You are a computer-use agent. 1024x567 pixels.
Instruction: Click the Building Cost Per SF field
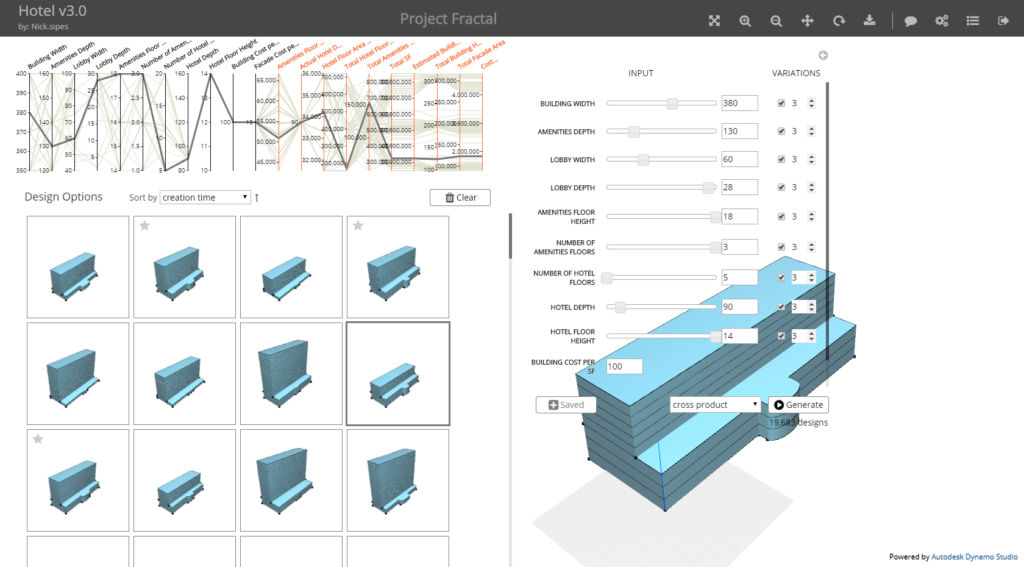click(624, 366)
